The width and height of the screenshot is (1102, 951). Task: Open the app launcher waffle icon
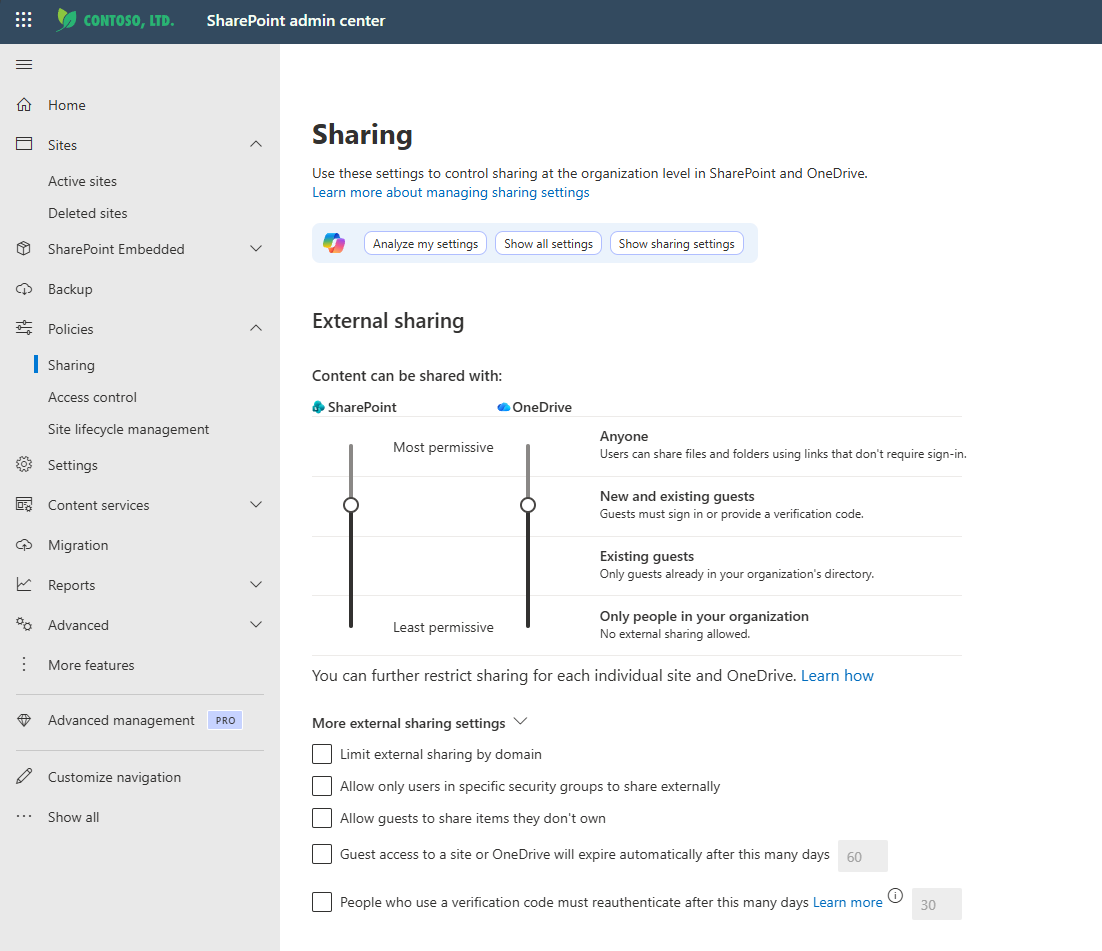[x=23, y=20]
